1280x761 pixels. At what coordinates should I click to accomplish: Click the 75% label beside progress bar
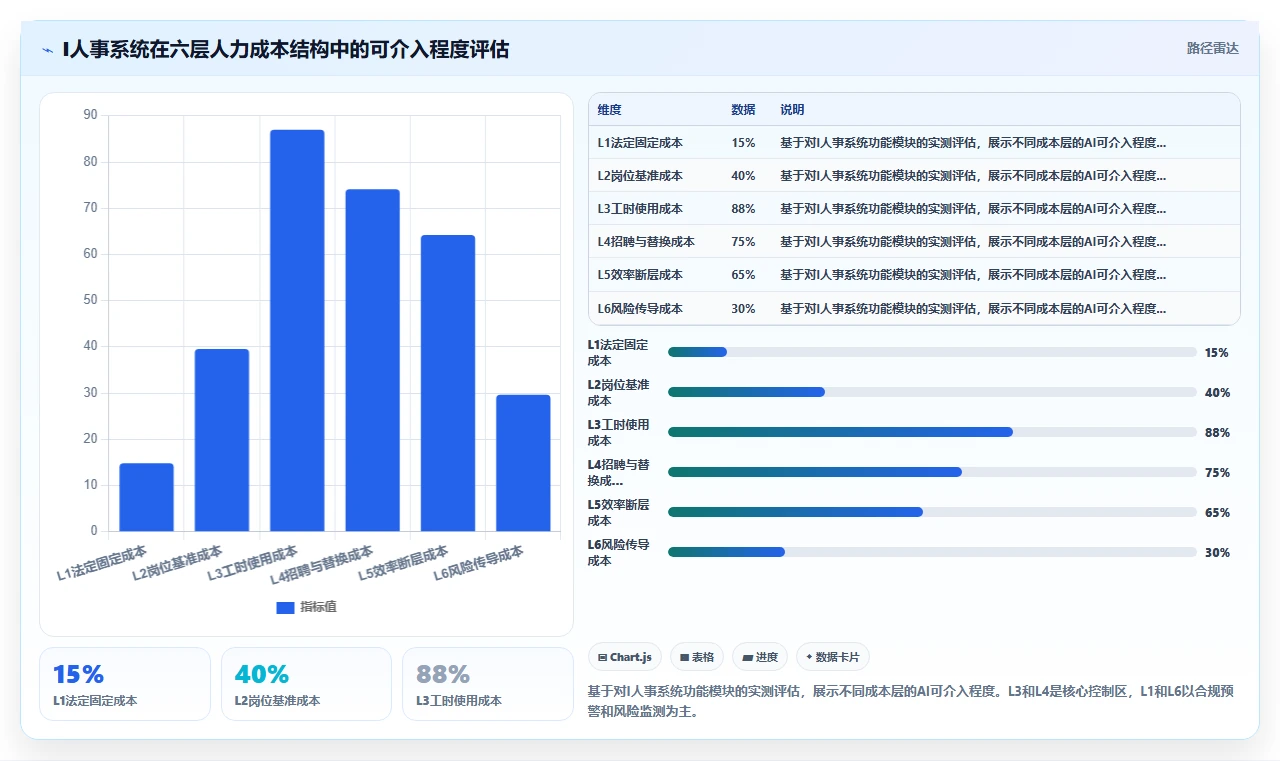click(x=1217, y=473)
